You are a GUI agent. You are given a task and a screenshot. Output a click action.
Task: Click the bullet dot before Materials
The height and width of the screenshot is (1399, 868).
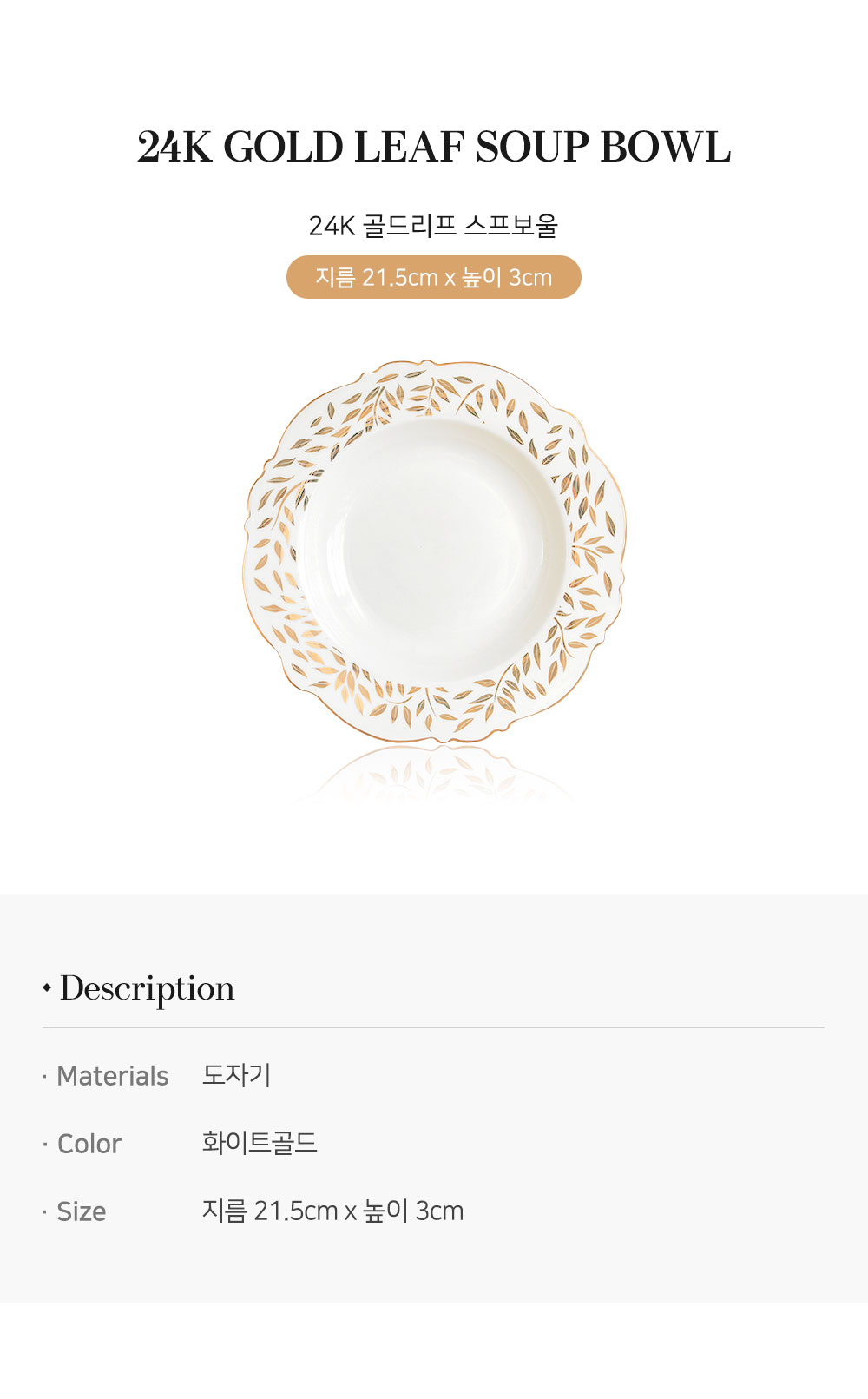44,1077
